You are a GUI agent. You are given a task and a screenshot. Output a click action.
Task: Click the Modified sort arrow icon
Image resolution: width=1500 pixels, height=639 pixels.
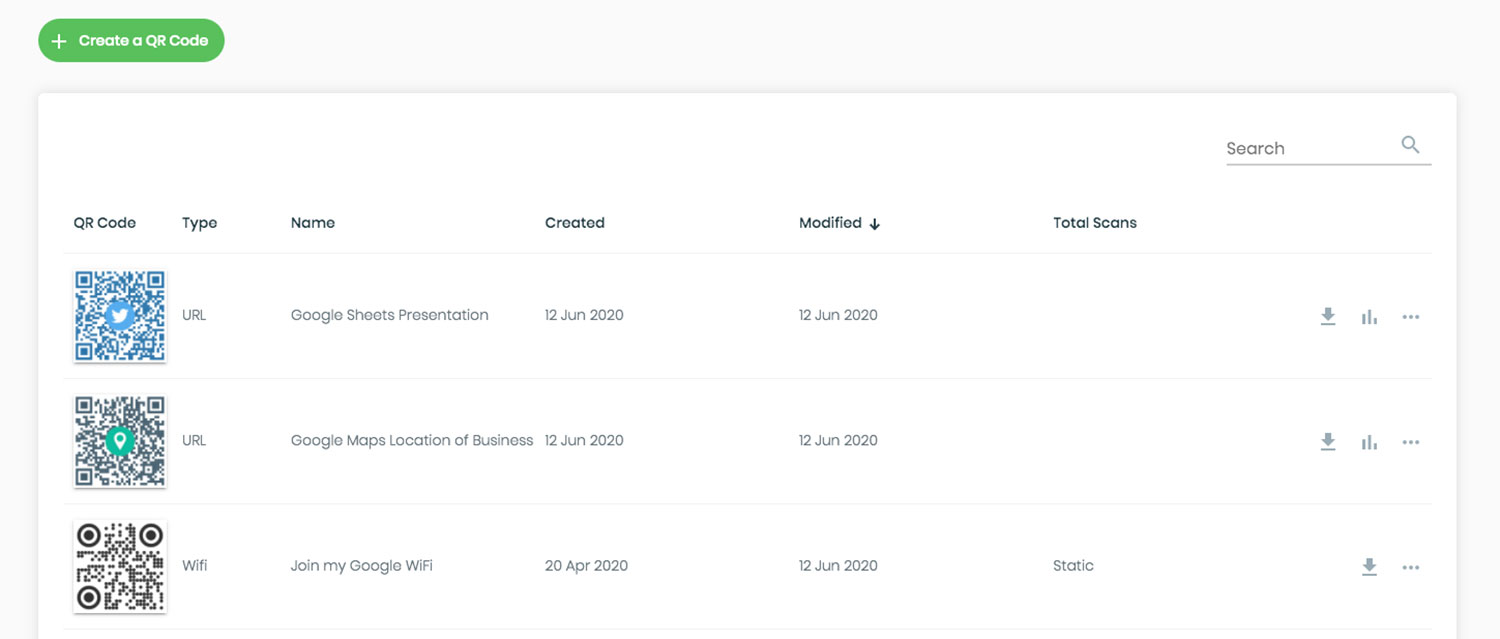click(x=875, y=224)
